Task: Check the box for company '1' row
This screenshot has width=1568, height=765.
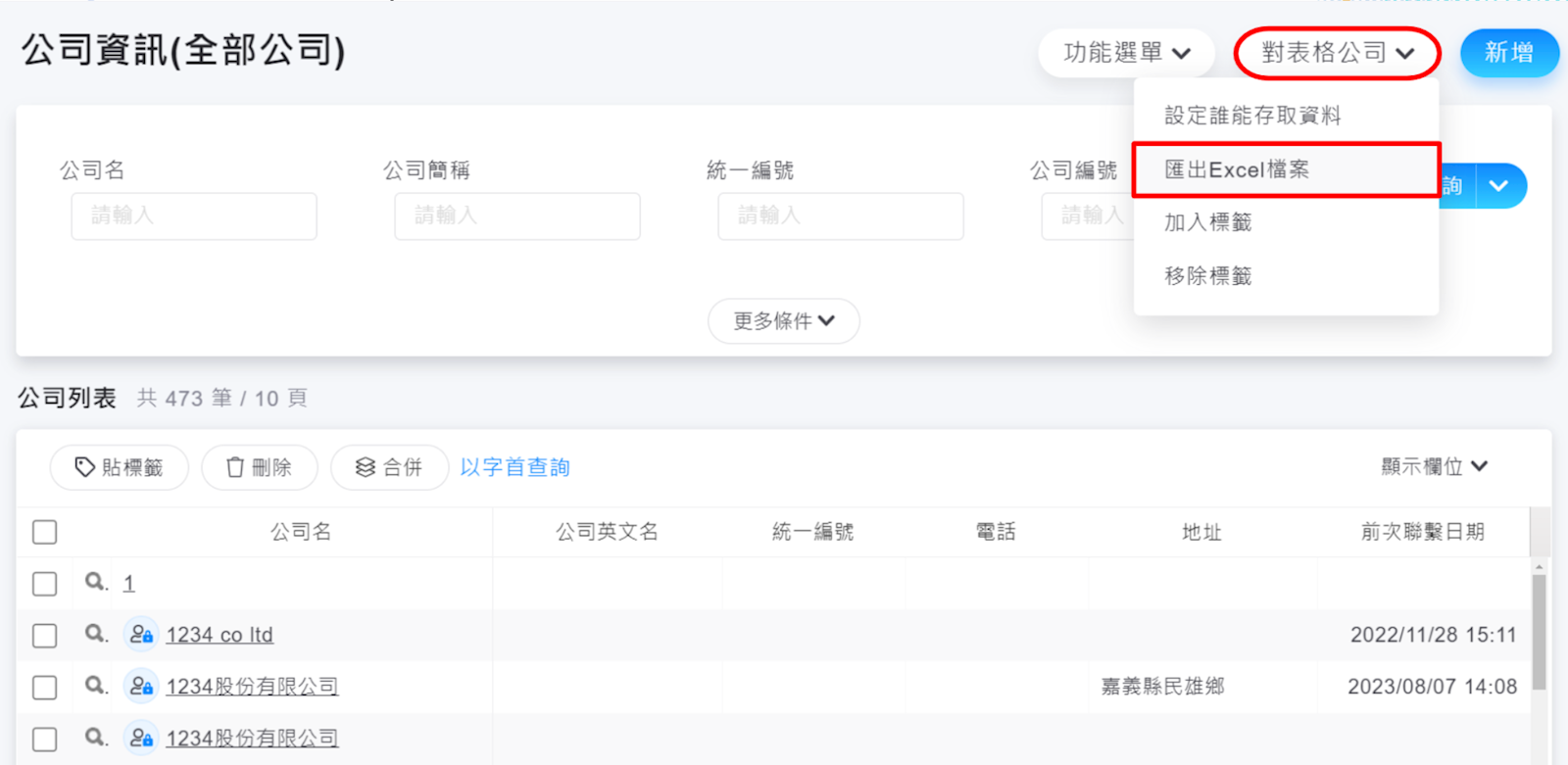Action: tap(45, 584)
